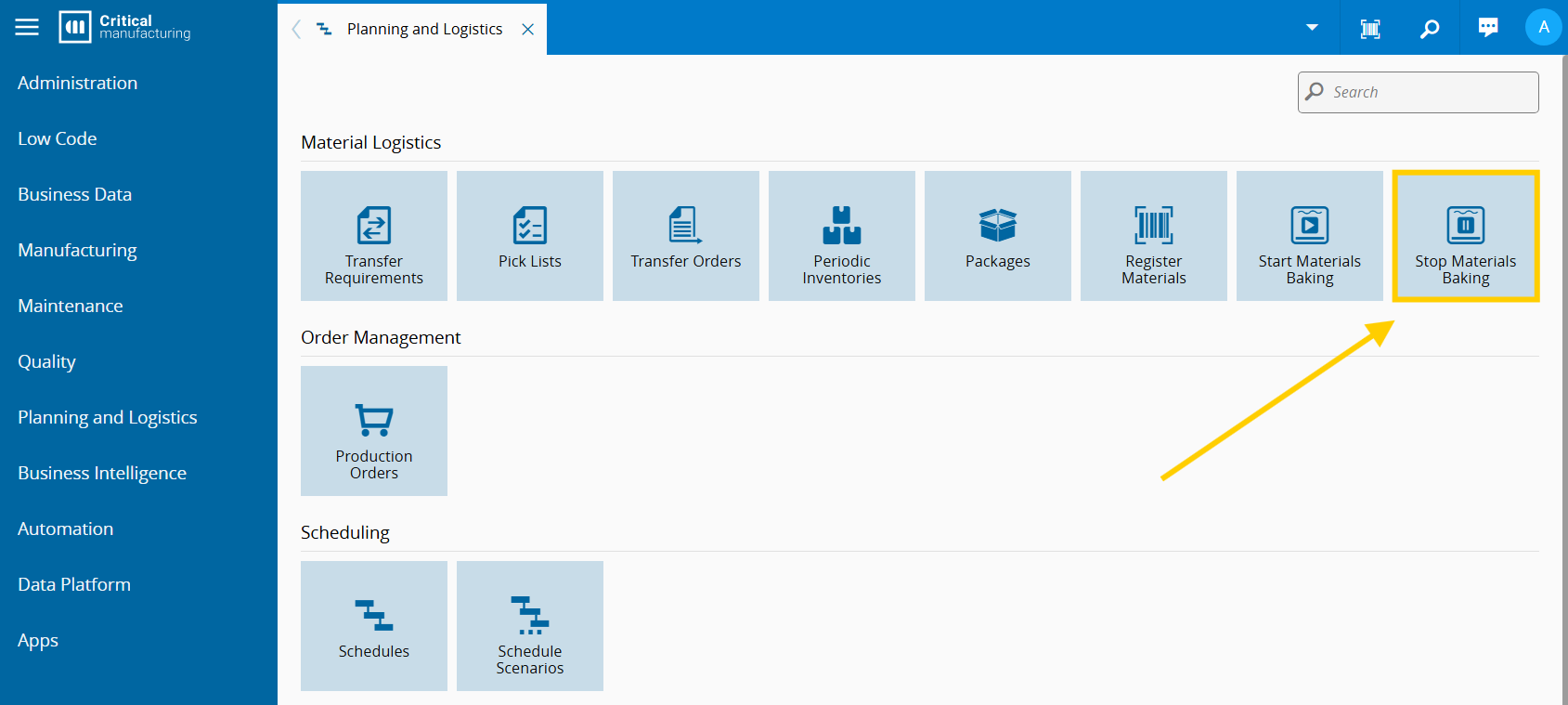Open Register Materials barcode tile
The width and height of the screenshot is (1568, 705).
click(1154, 236)
